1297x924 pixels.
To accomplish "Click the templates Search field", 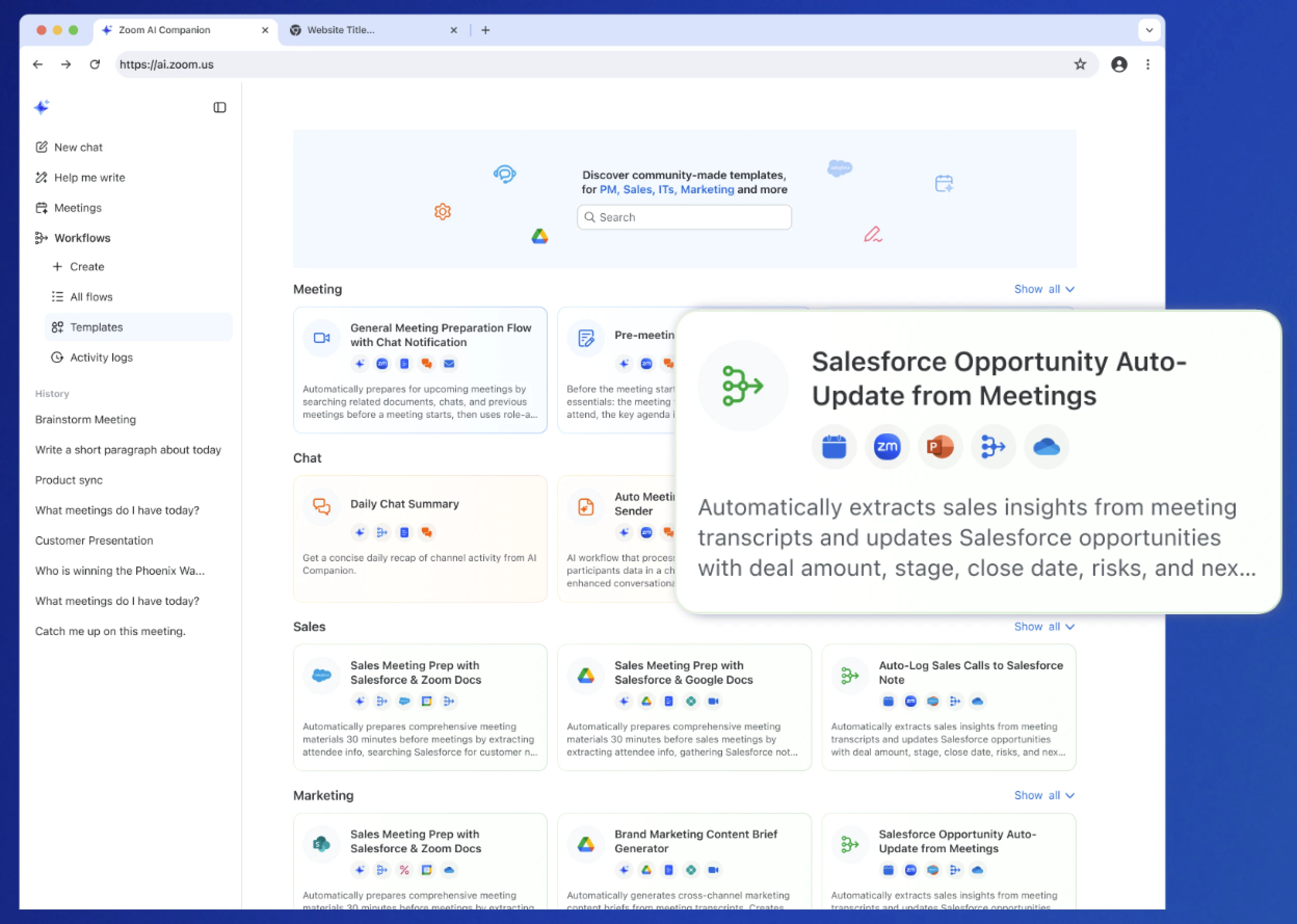I will pos(684,217).
